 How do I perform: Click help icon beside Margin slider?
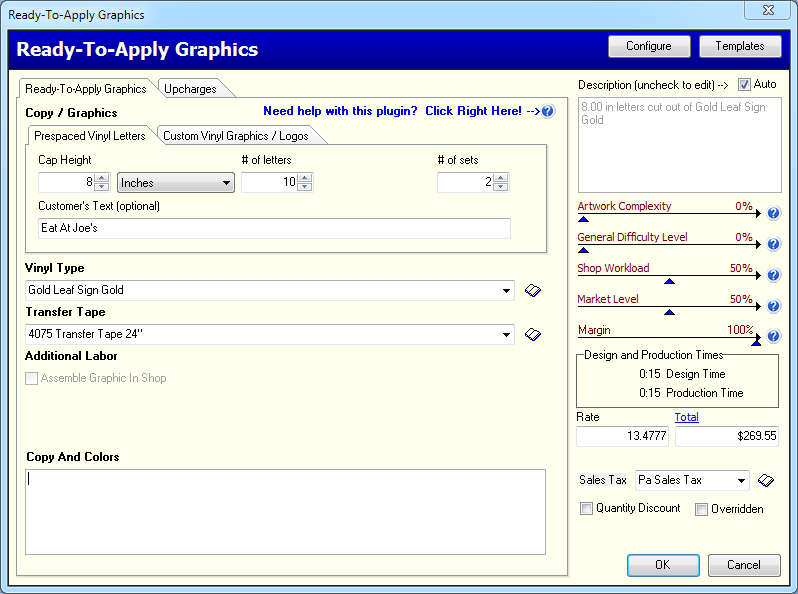pos(773,336)
